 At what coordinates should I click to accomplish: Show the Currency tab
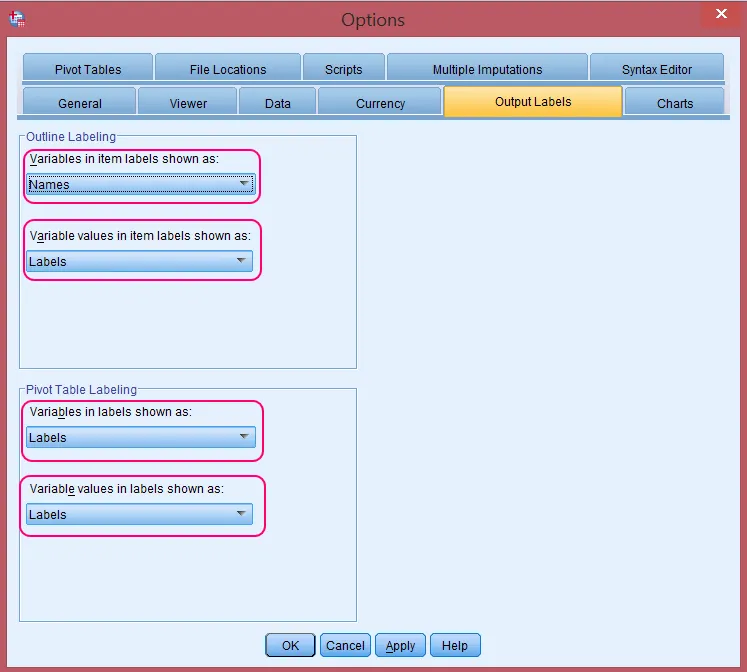point(380,103)
